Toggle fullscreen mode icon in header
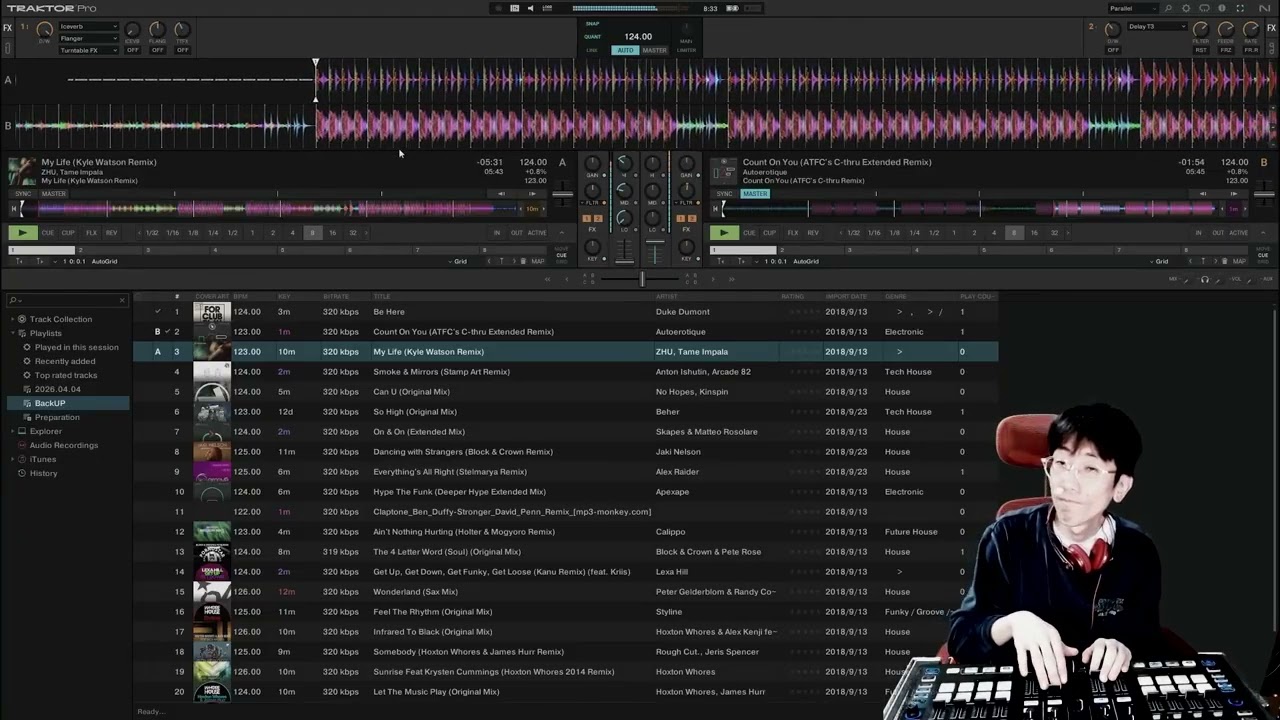 (x=1240, y=8)
